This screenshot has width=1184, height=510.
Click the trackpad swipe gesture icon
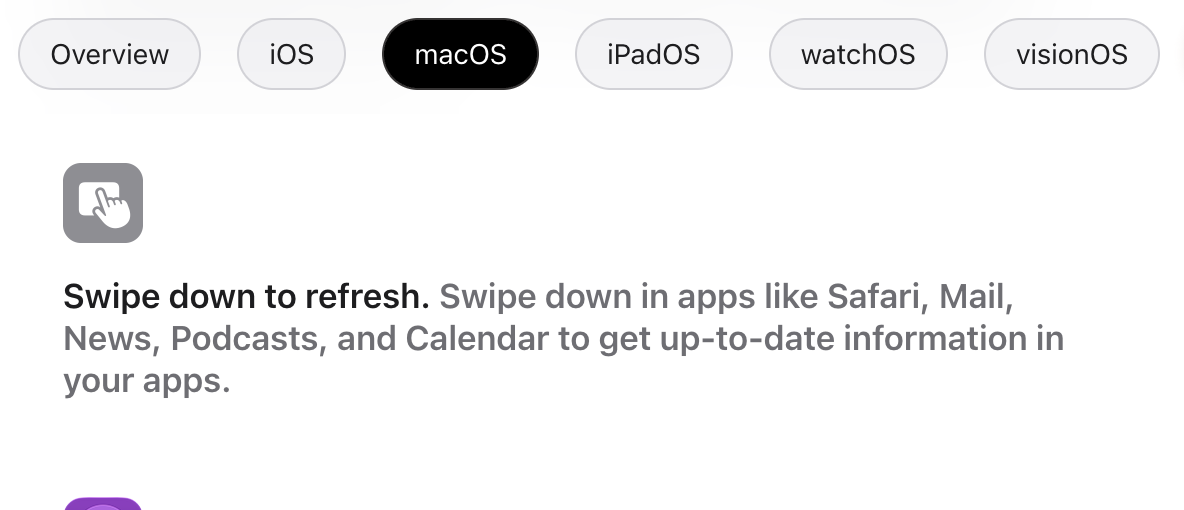[x=103, y=202]
